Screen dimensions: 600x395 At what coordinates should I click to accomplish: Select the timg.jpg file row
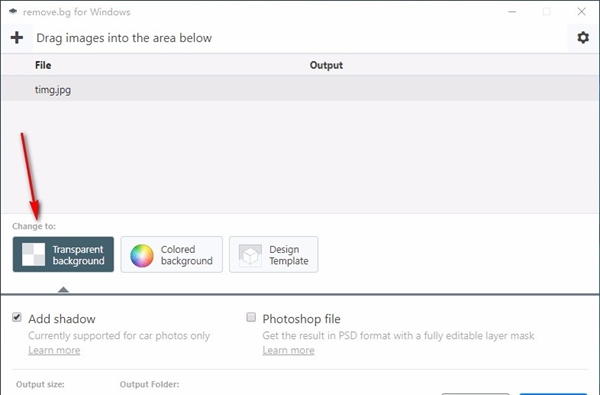300,90
